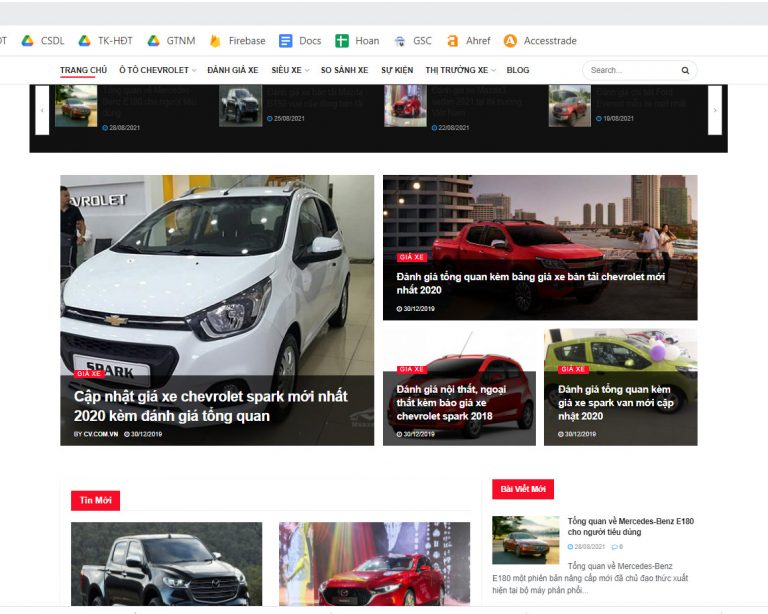
Task: Click the search magnifier icon
Action: 685,71
